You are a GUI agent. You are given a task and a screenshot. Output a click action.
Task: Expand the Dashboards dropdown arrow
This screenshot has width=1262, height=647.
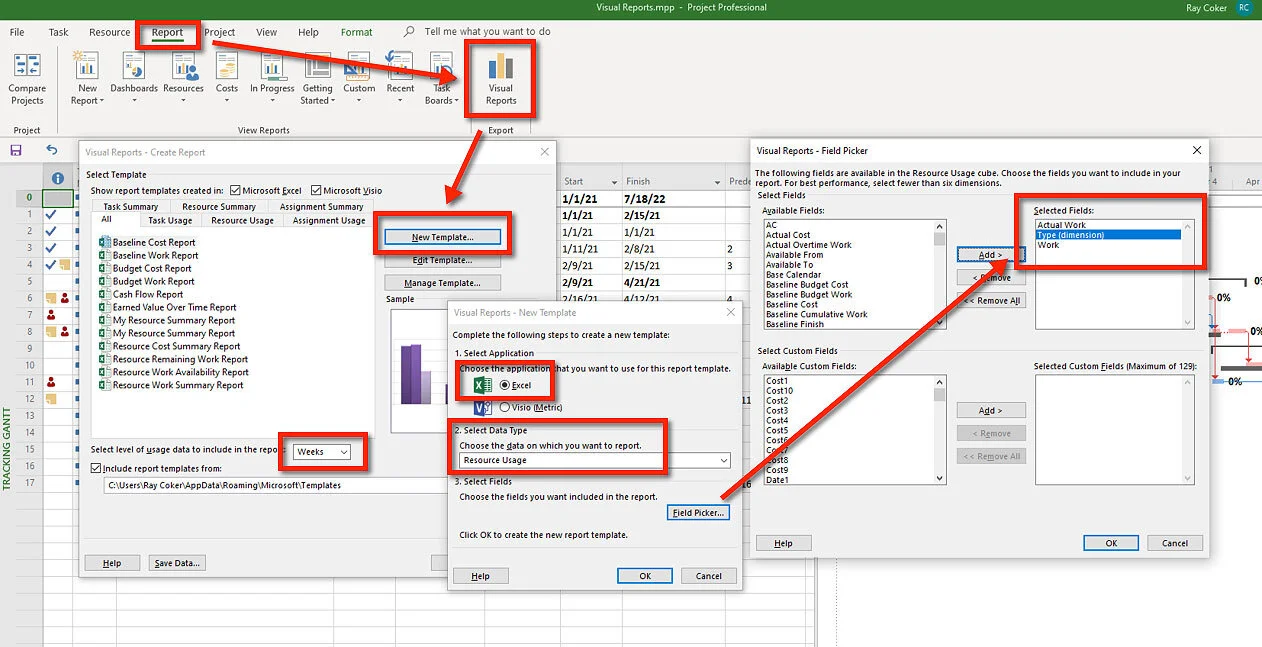click(134, 101)
